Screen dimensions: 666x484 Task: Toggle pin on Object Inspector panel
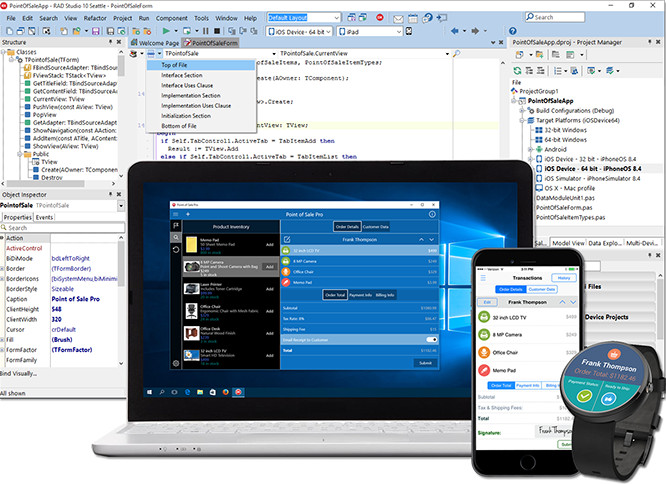click(110, 194)
